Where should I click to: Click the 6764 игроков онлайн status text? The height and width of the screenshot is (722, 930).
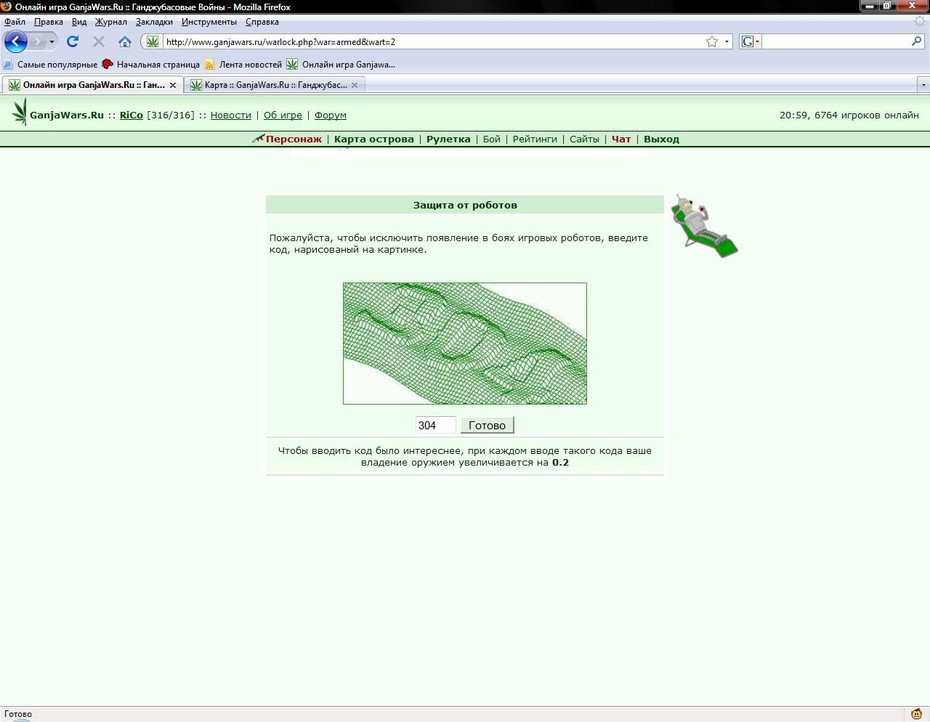tap(867, 115)
